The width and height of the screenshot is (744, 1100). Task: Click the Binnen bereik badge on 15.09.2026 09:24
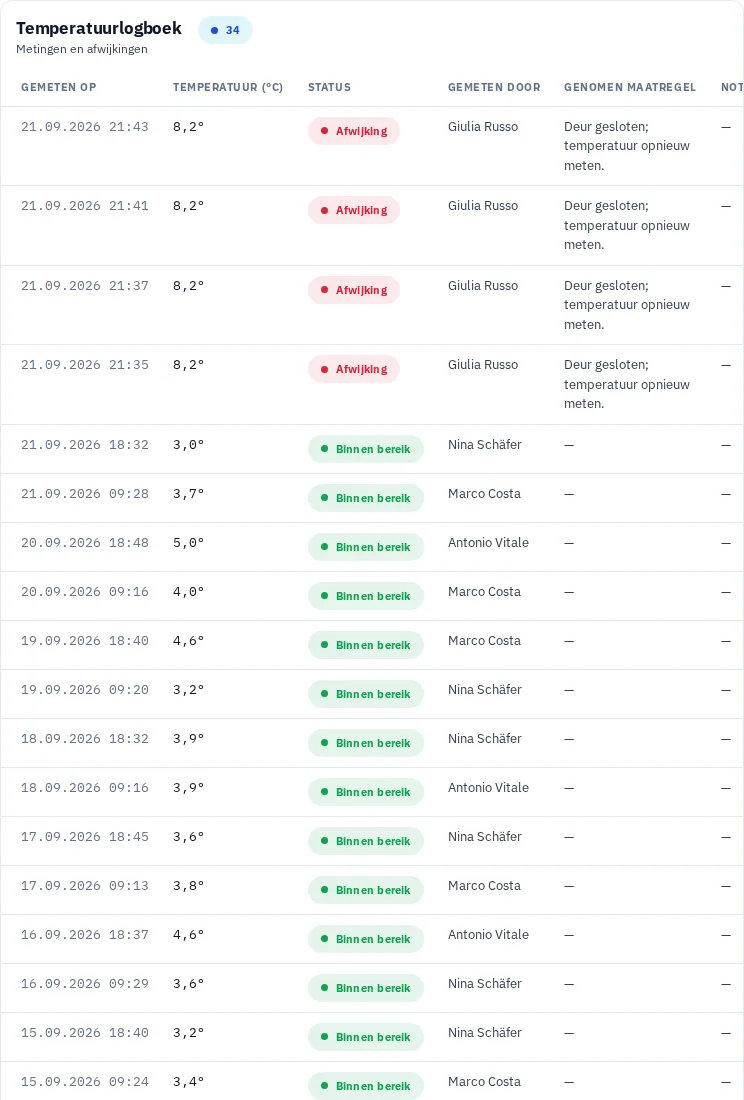click(365, 1086)
